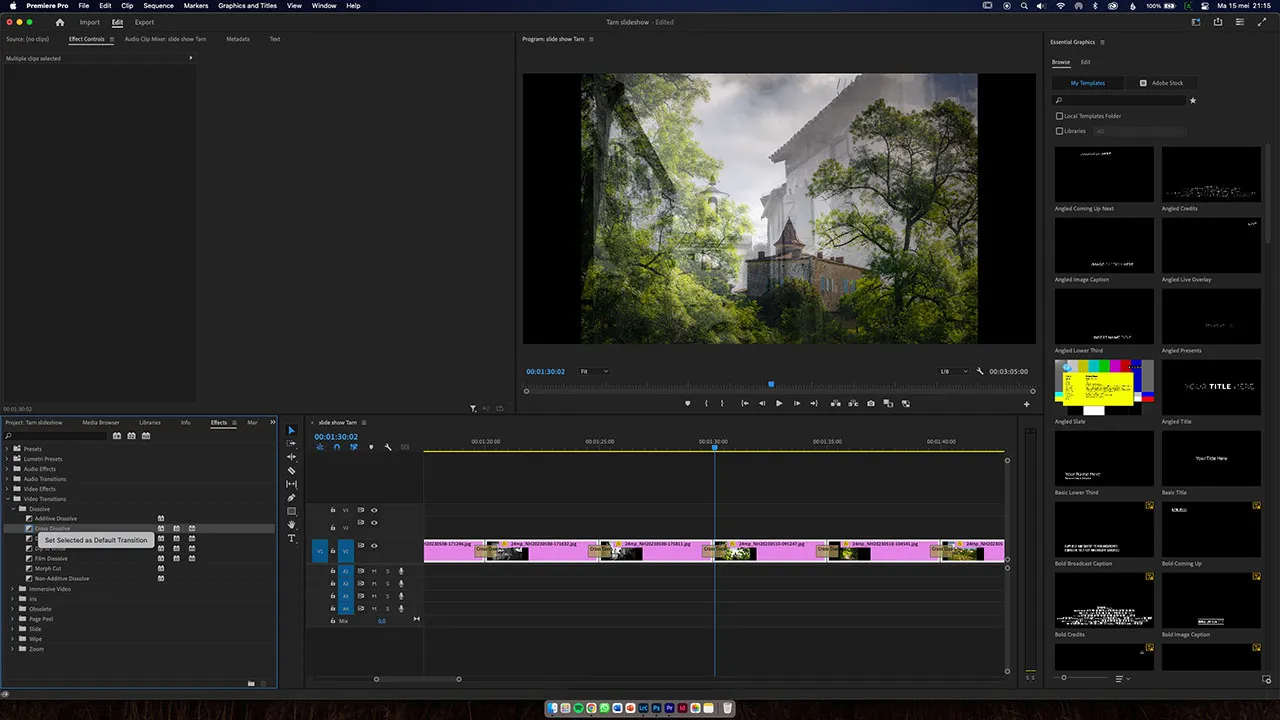Select the Razor tool in the timeline toolbar
The width and height of the screenshot is (1280, 720).
point(291,470)
